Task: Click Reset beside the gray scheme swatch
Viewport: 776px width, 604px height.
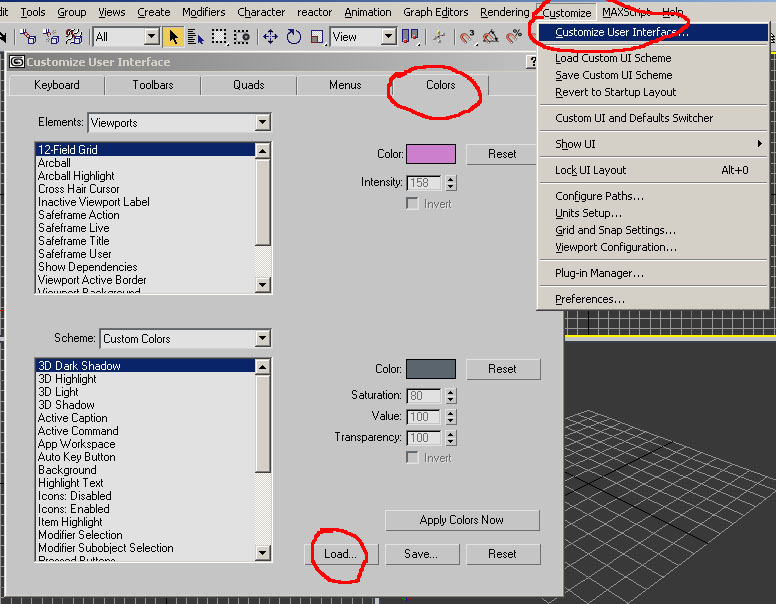Action: click(x=503, y=369)
